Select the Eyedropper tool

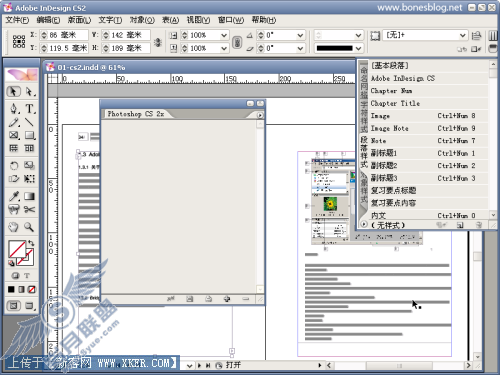[x=13, y=196]
